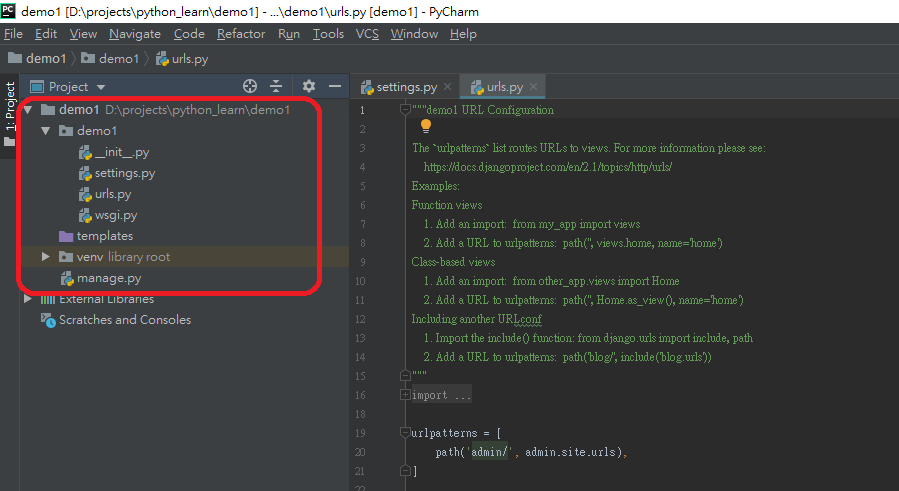This screenshot has width=899, height=491.
Task: Expand the venv library root folder
Action: pyautogui.click(x=45, y=257)
